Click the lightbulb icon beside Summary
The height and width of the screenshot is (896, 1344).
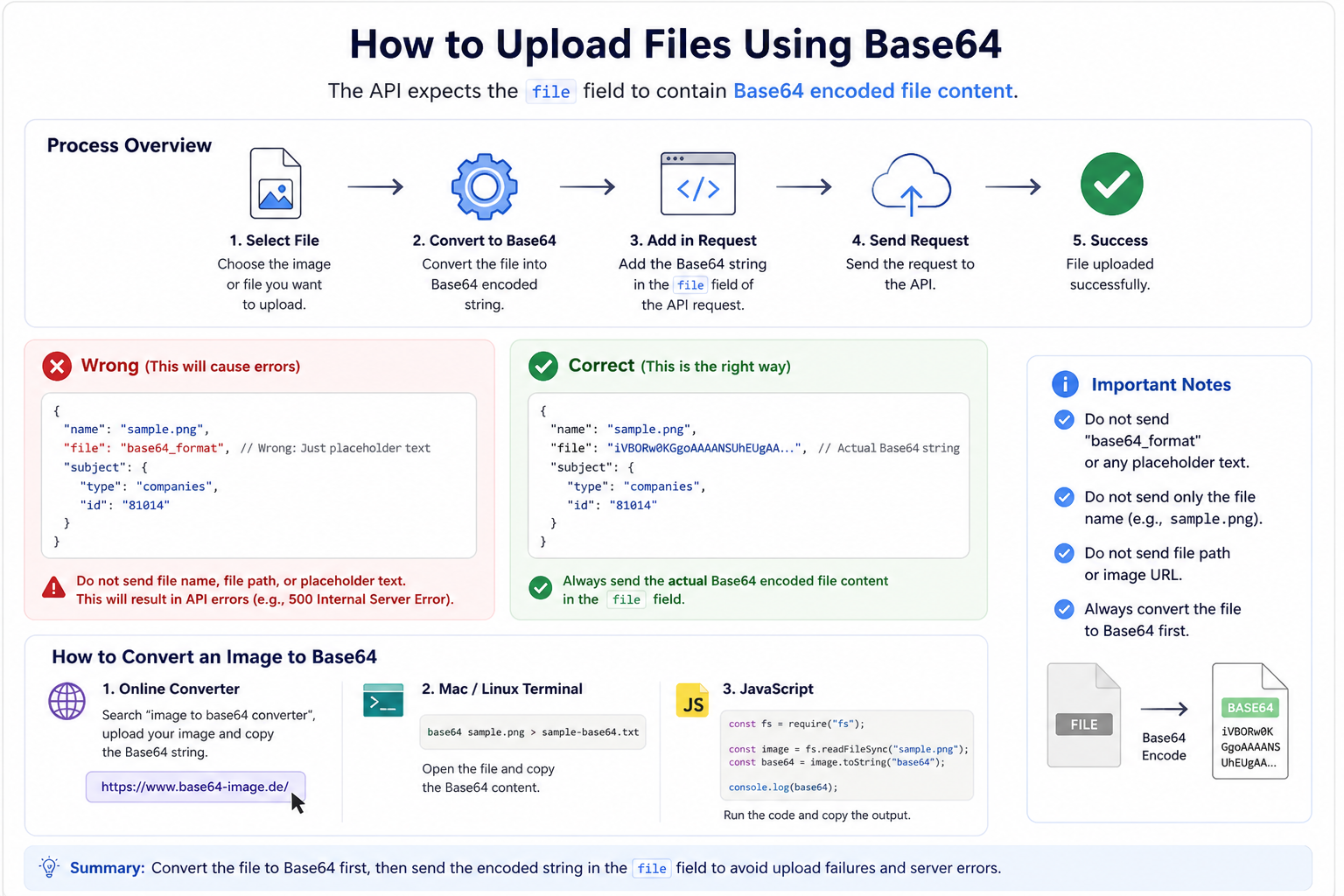tap(50, 867)
